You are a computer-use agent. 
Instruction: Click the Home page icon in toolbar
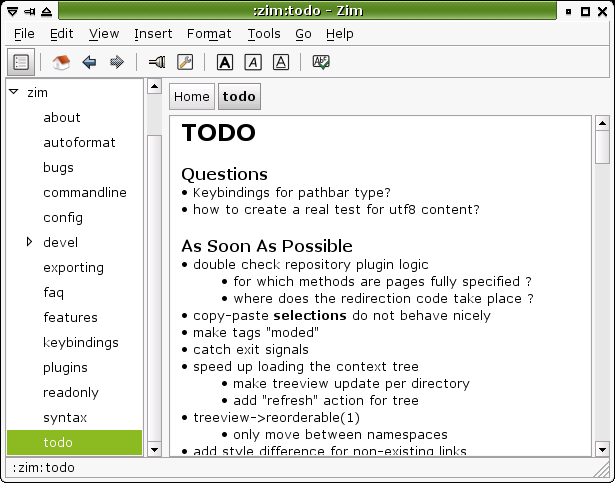click(61, 62)
